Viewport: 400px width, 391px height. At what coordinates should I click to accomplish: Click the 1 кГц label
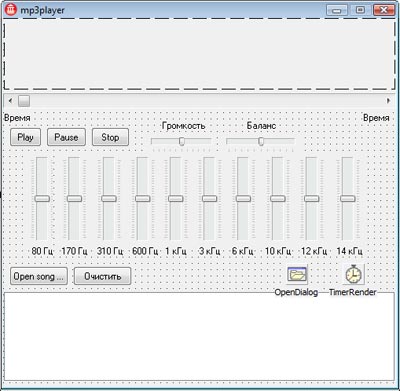(176, 251)
